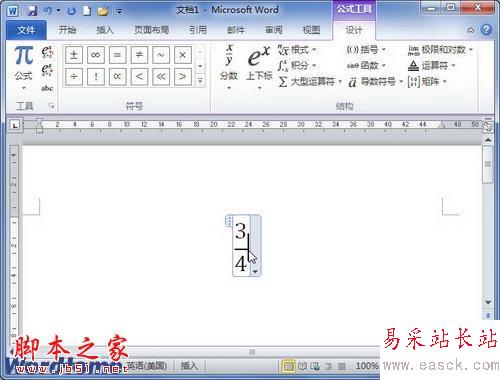Select the Design (设计) equation tools tab
500x380 pixels.
[x=354, y=30]
